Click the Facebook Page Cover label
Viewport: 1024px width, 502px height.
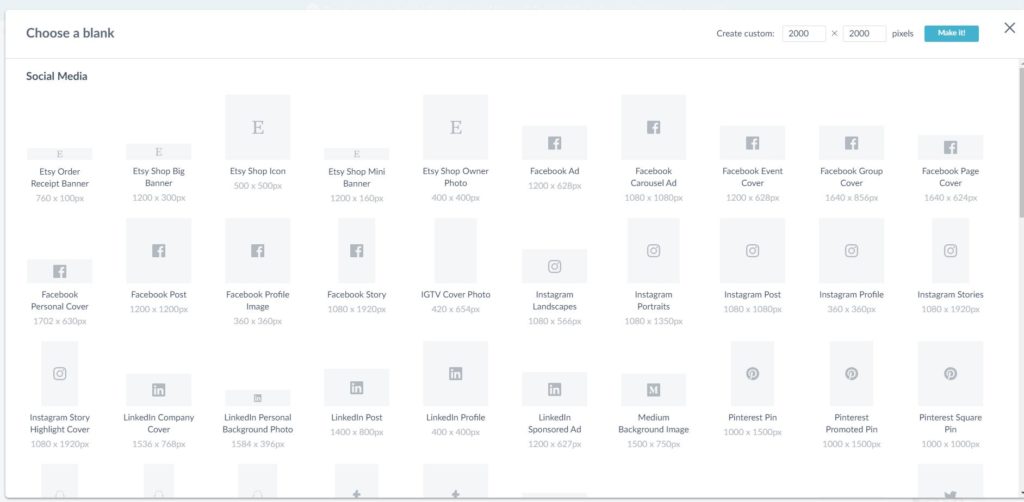point(950,177)
